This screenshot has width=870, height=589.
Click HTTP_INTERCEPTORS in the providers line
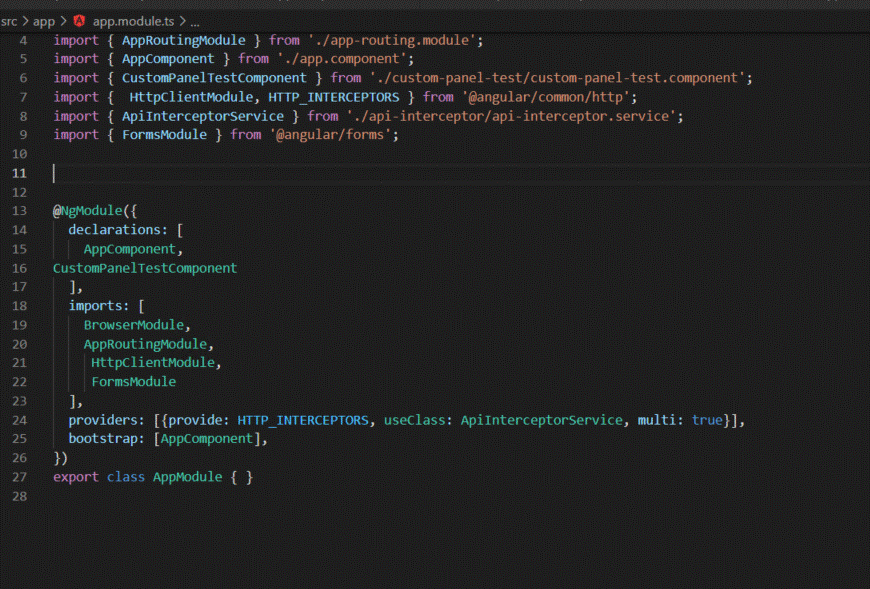pyautogui.click(x=302, y=420)
